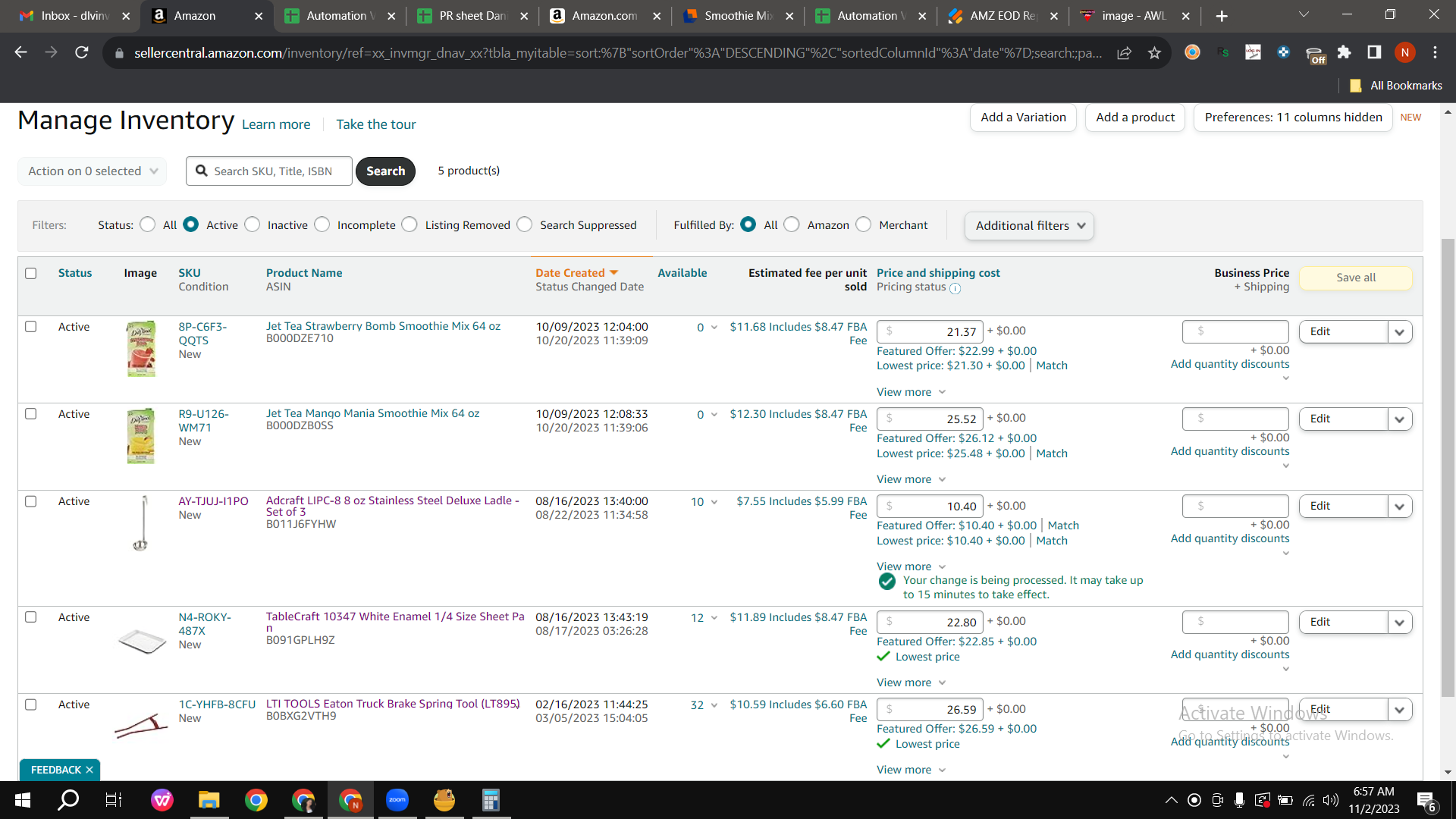Open Edit dropdown arrow for Strawberry Bomb row
This screenshot has height=819, width=1456.
pos(1400,332)
